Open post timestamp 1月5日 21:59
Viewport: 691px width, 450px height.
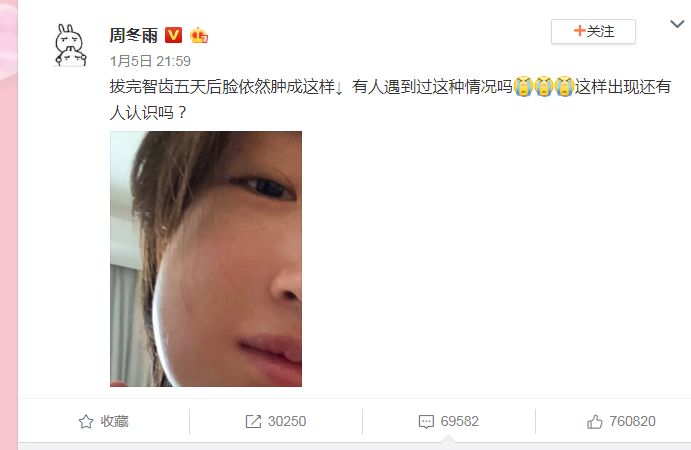pos(150,61)
